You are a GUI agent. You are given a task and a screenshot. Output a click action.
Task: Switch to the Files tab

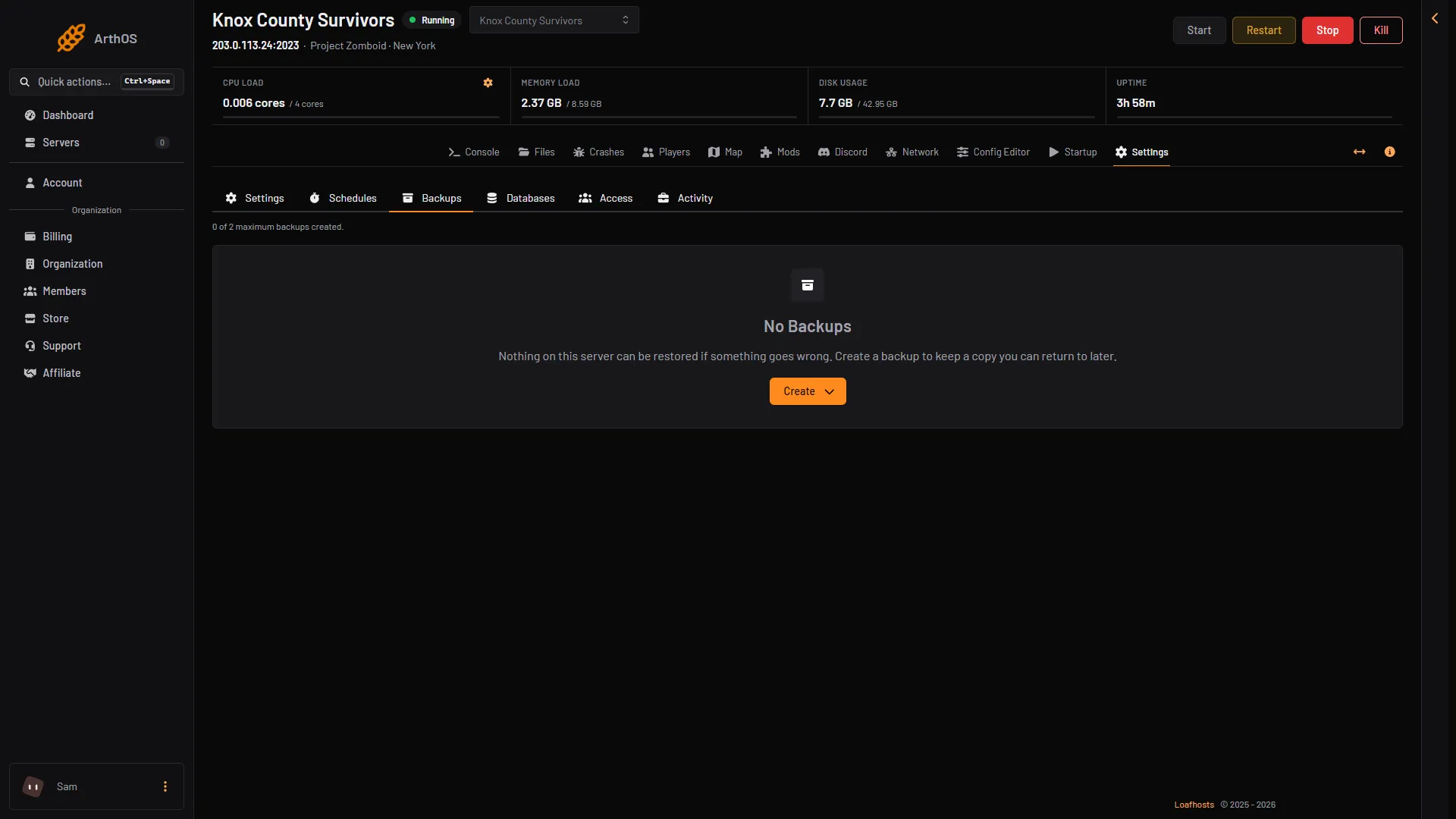537,152
